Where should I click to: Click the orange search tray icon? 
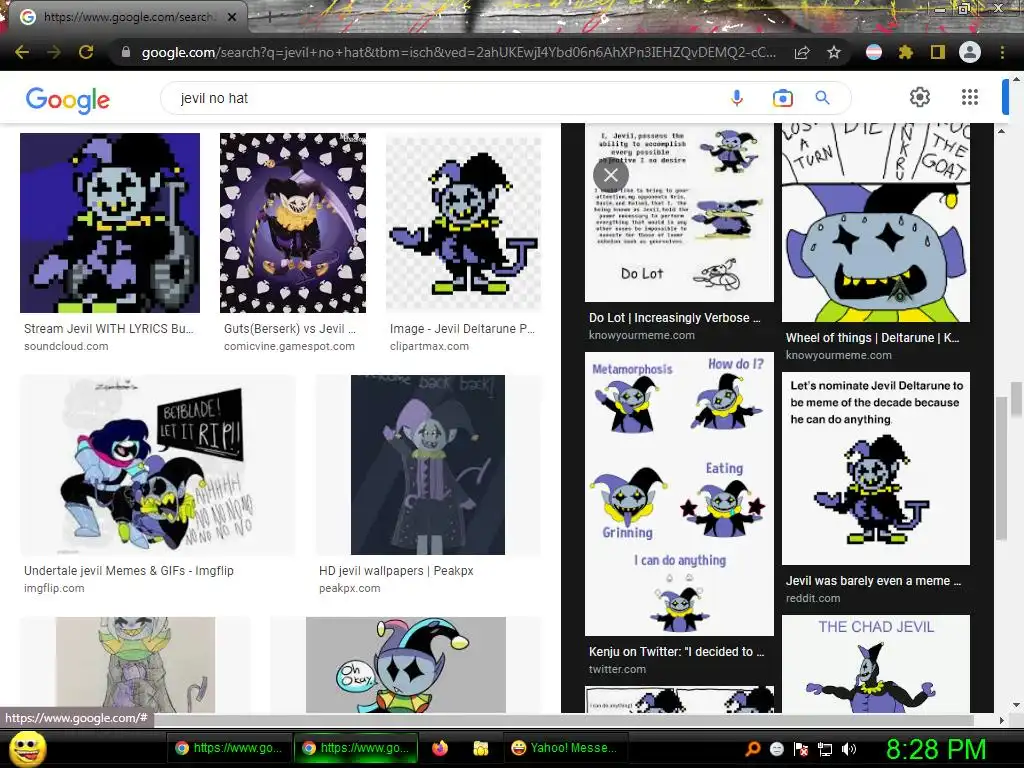click(x=753, y=749)
